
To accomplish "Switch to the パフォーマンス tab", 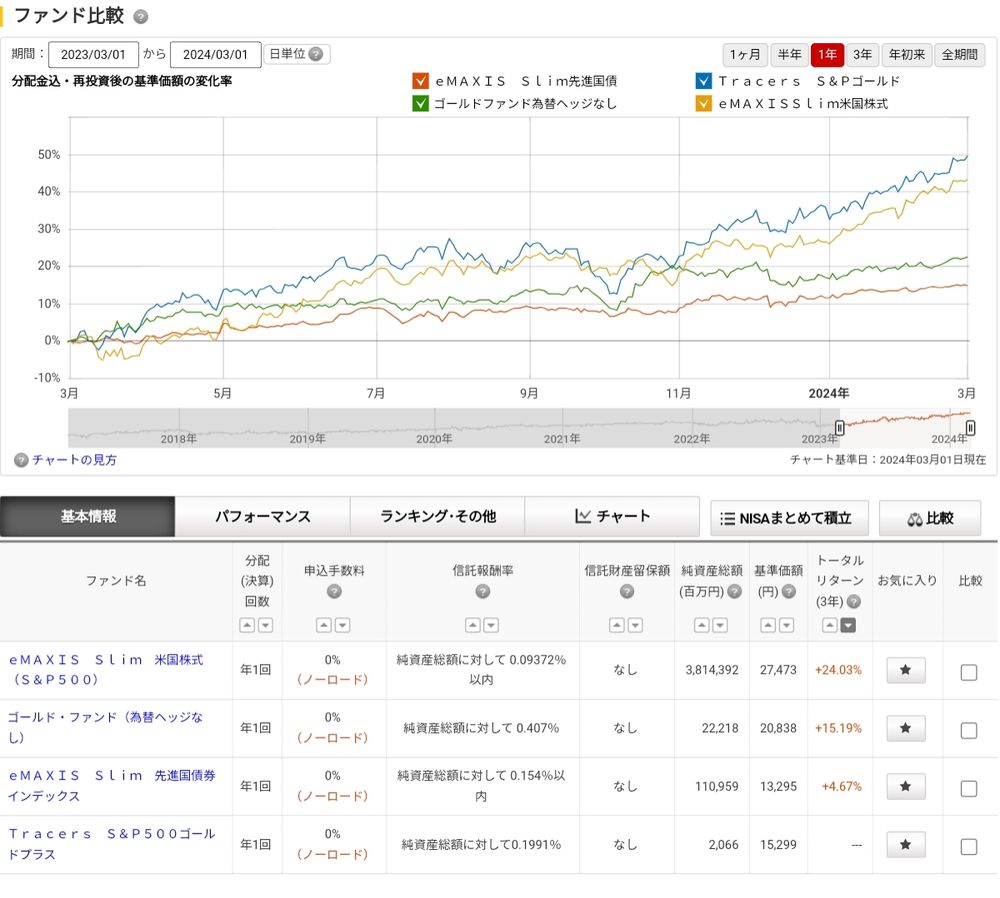I will tap(262, 517).
